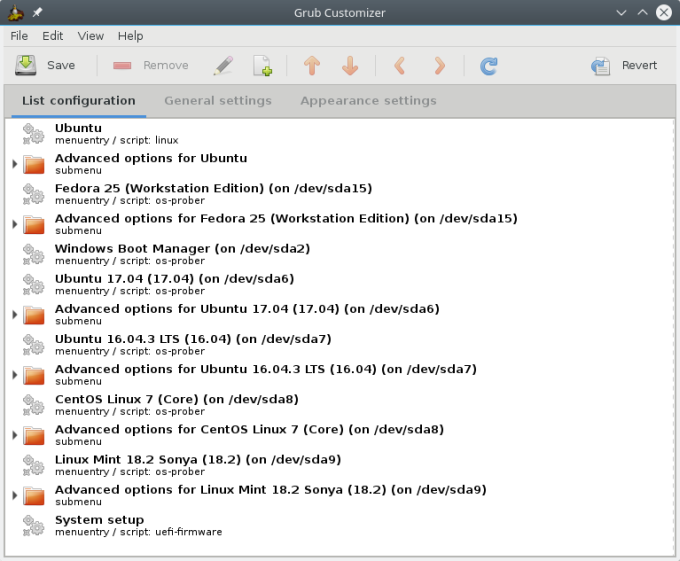Click the Remove button label
The width and height of the screenshot is (680, 561).
point(166,65)
